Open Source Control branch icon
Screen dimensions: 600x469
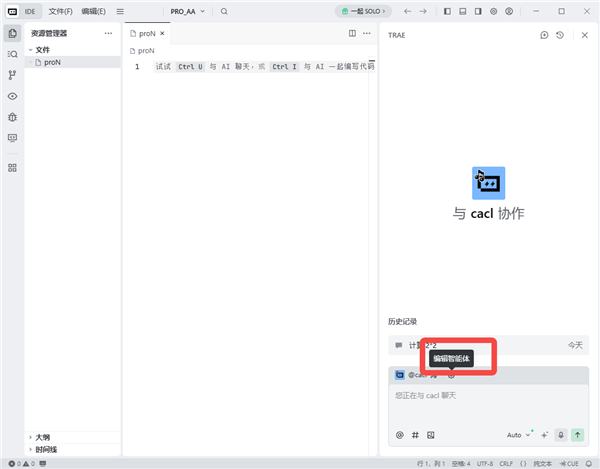tap(12, 75)
